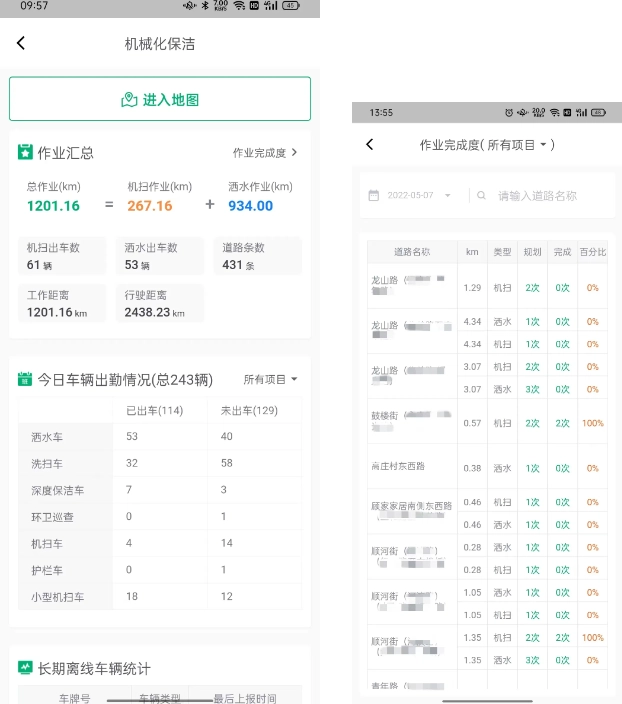Click the green 作业汇总 section icon
Viewport: 622px width, 704px height.
[26, 152]
